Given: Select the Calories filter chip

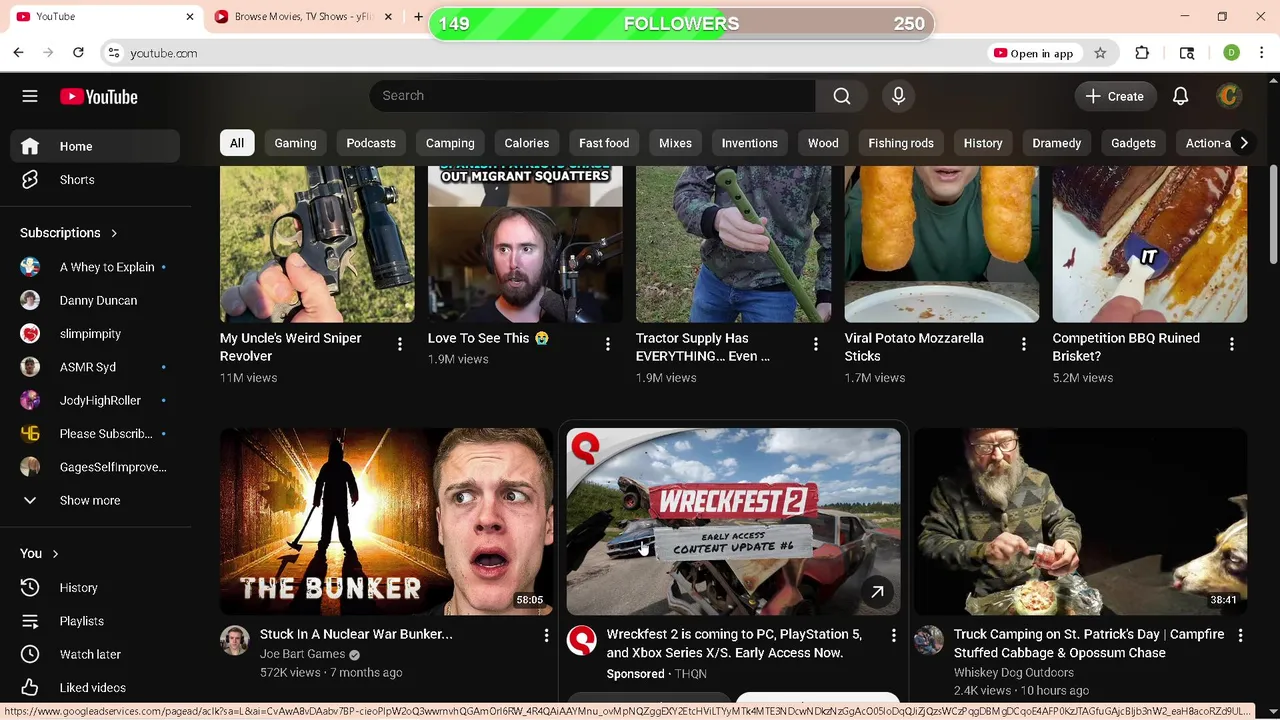Looking at the screenshot, I should (x=527, y=143).
